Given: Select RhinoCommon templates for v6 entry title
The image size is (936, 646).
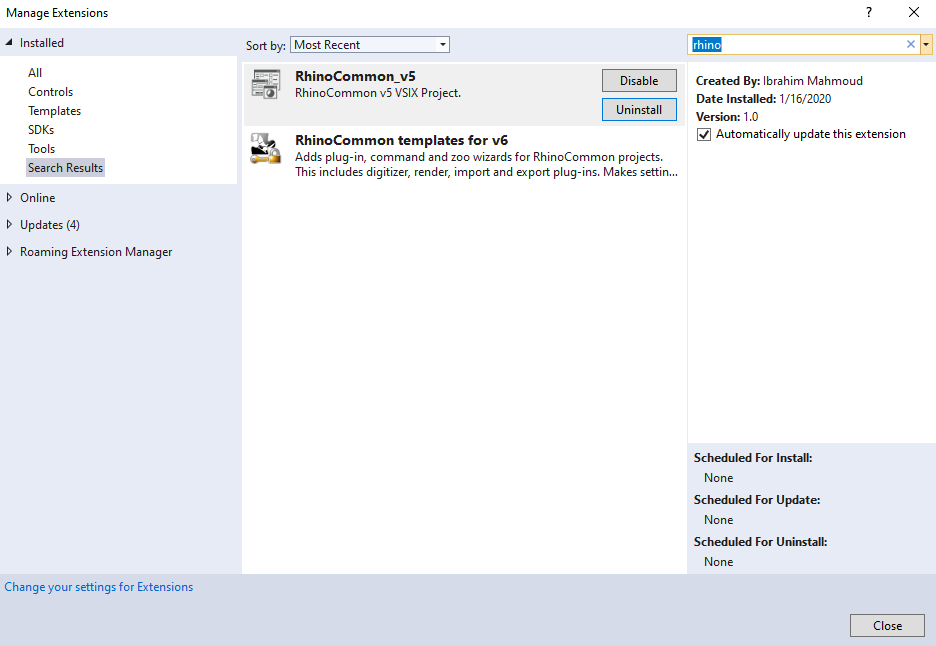Looking at the screenshot, I should tap(401, 140).
